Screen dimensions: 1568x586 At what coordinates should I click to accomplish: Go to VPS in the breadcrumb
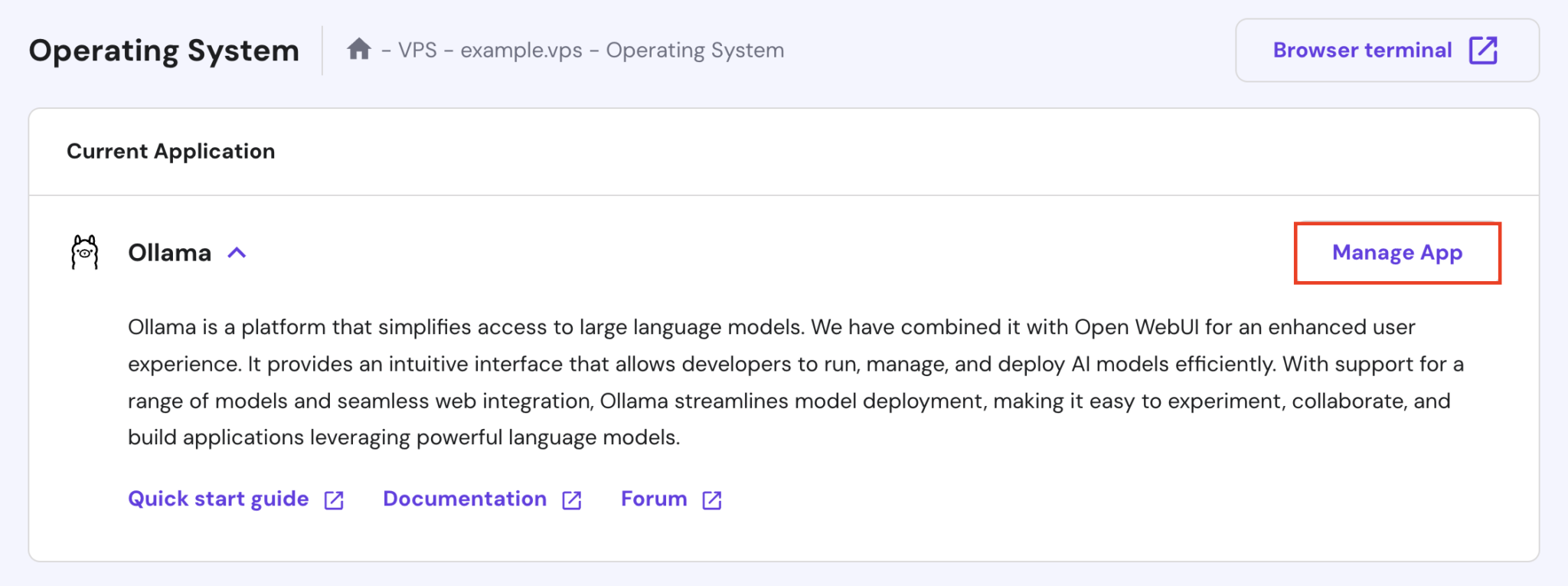[x=417, y=51]
